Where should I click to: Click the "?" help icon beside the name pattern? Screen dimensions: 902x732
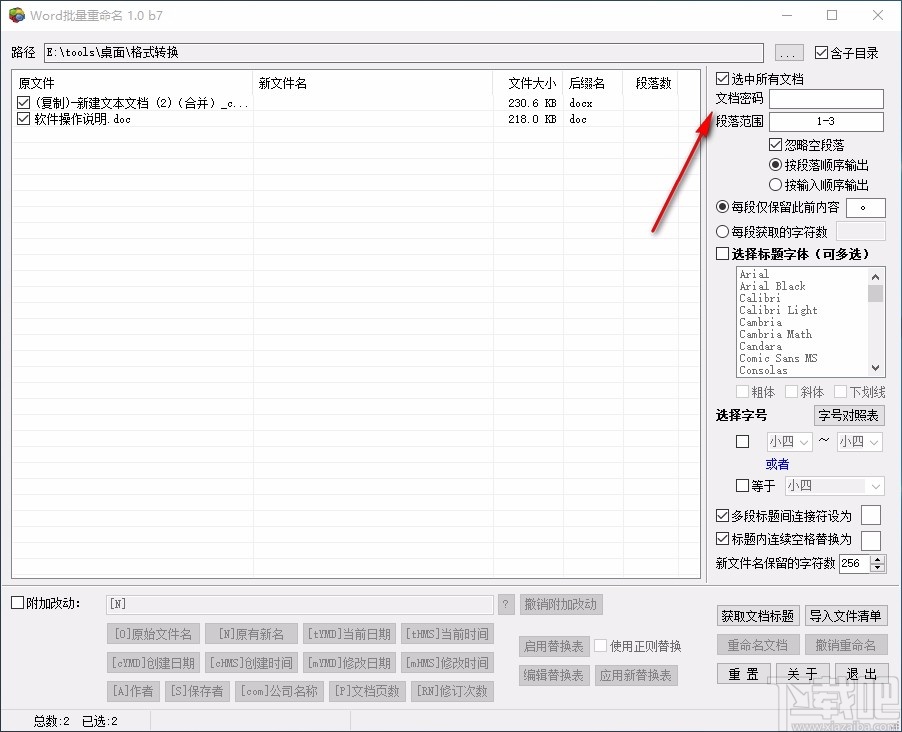coord(506,604)
